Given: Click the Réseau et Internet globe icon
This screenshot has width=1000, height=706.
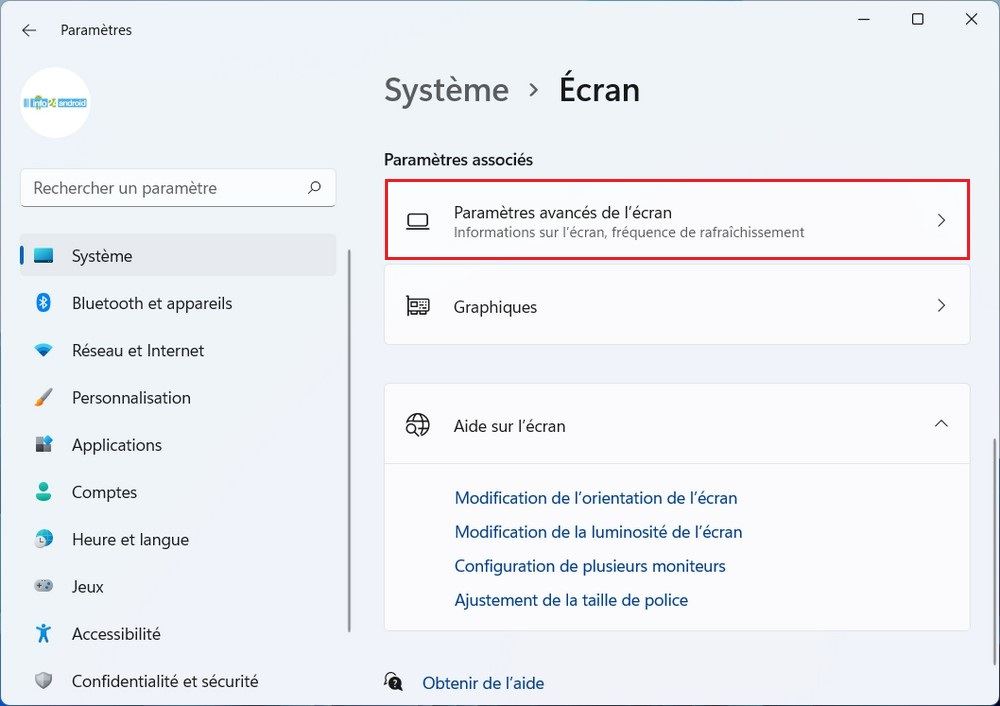Looking at the screenshot, I should pyautogui.click(x=44, y=350).
